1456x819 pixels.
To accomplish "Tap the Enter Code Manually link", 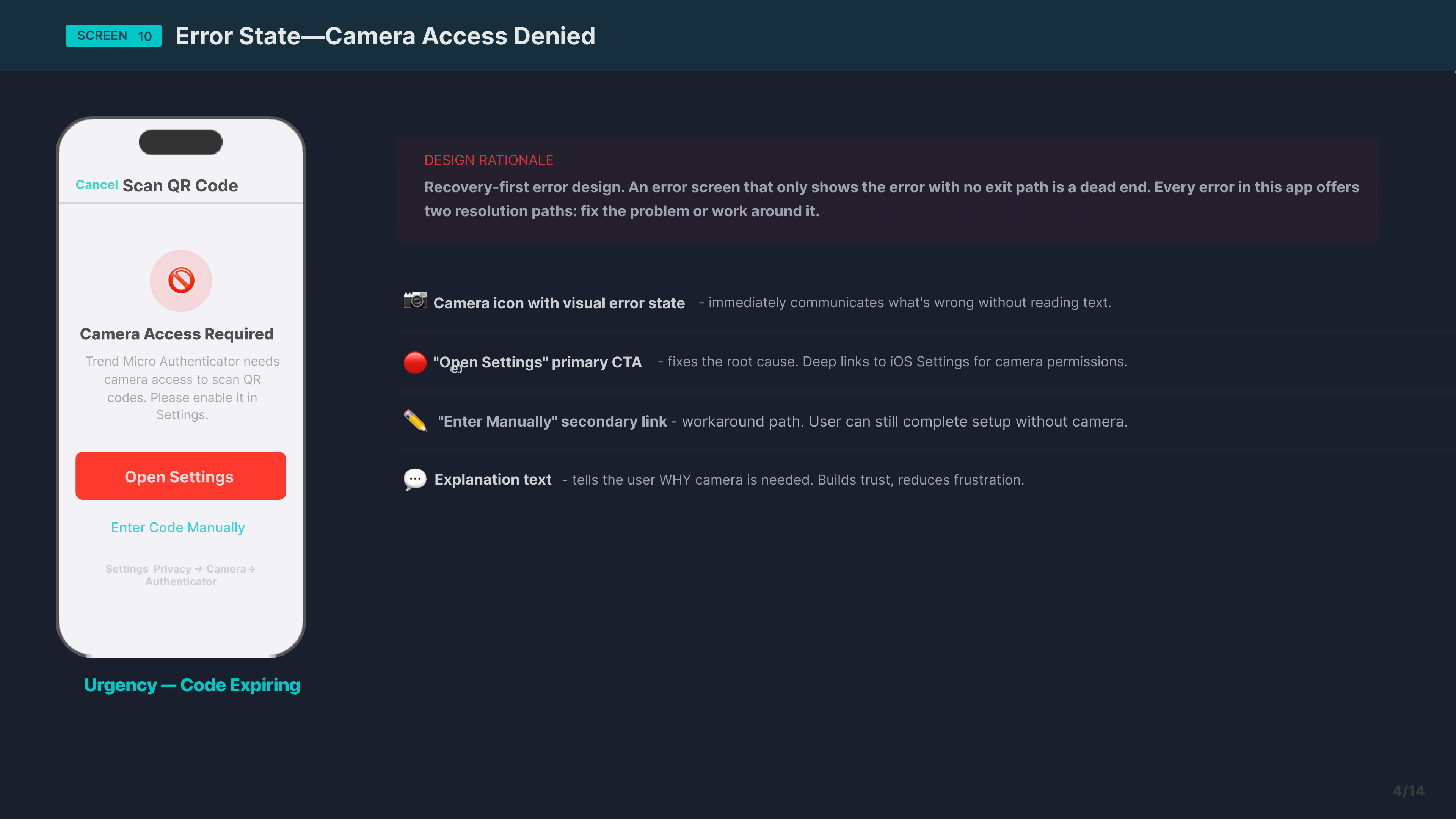I will [177, 527].
